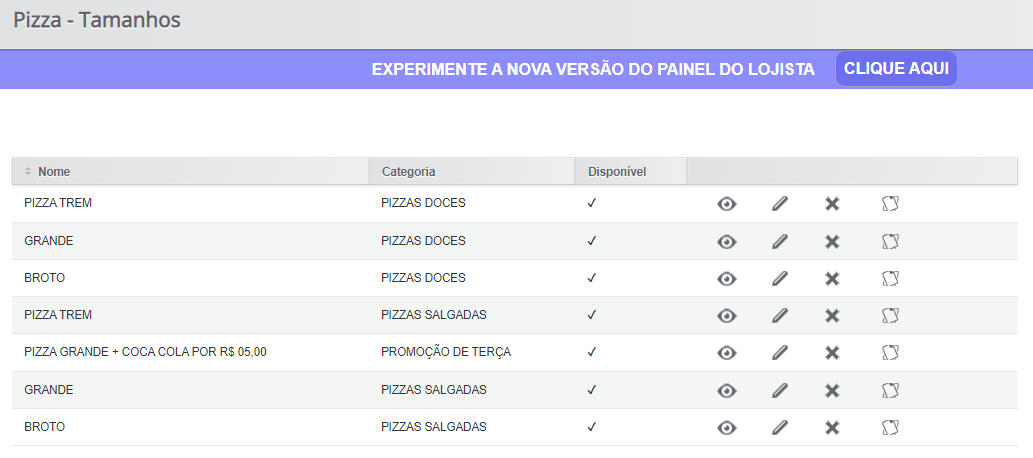This screenshot has height=458, width=1033.
Task: Toggle eye visibility for the PROMOÇÃO DE TERÇA row
Action: (x=727, y=353)
